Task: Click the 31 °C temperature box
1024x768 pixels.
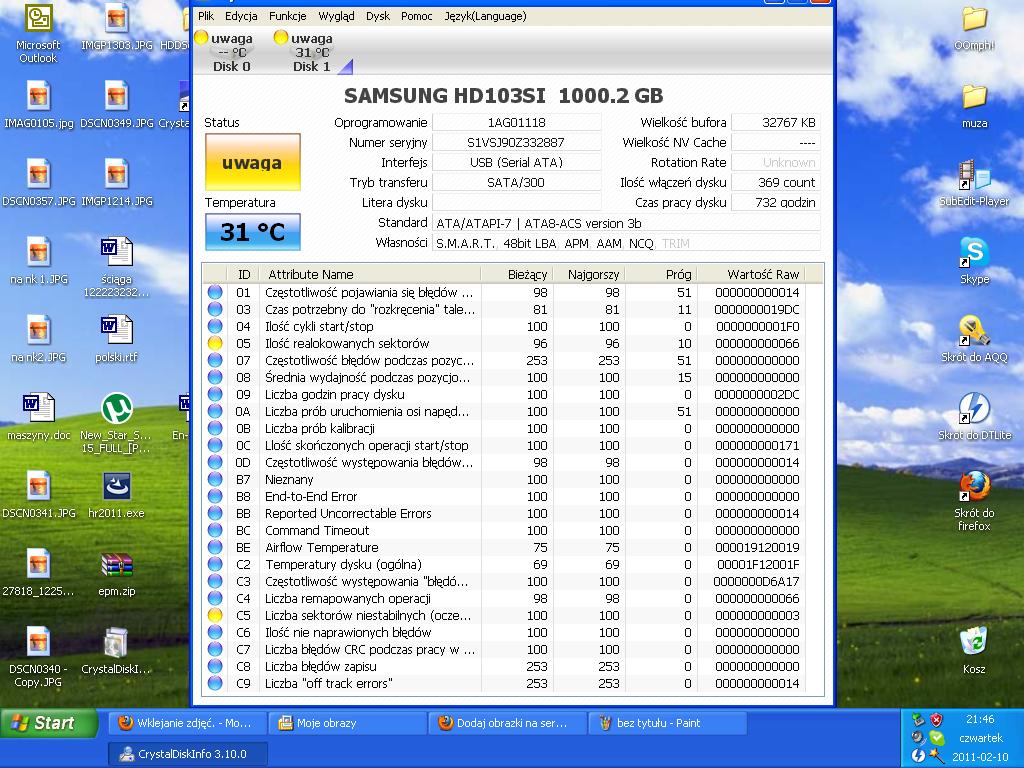Action: pyautogui.click(x=253, y=232)
